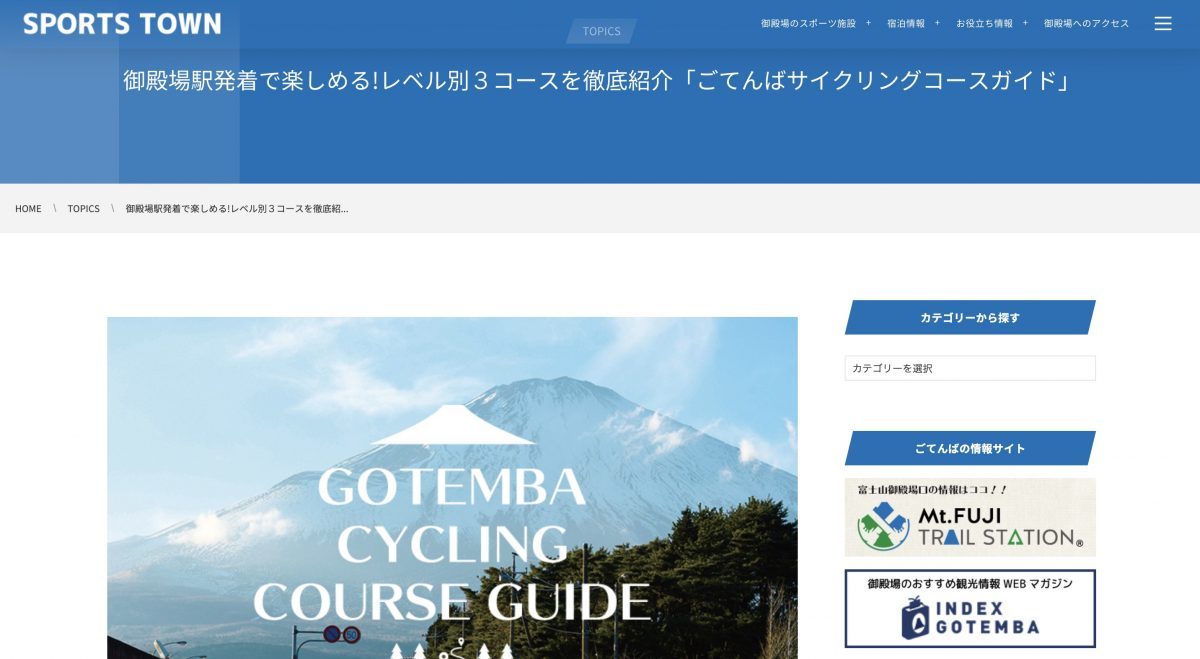
Task: Click the TOPICS tag above title
Action: (601, 31)
